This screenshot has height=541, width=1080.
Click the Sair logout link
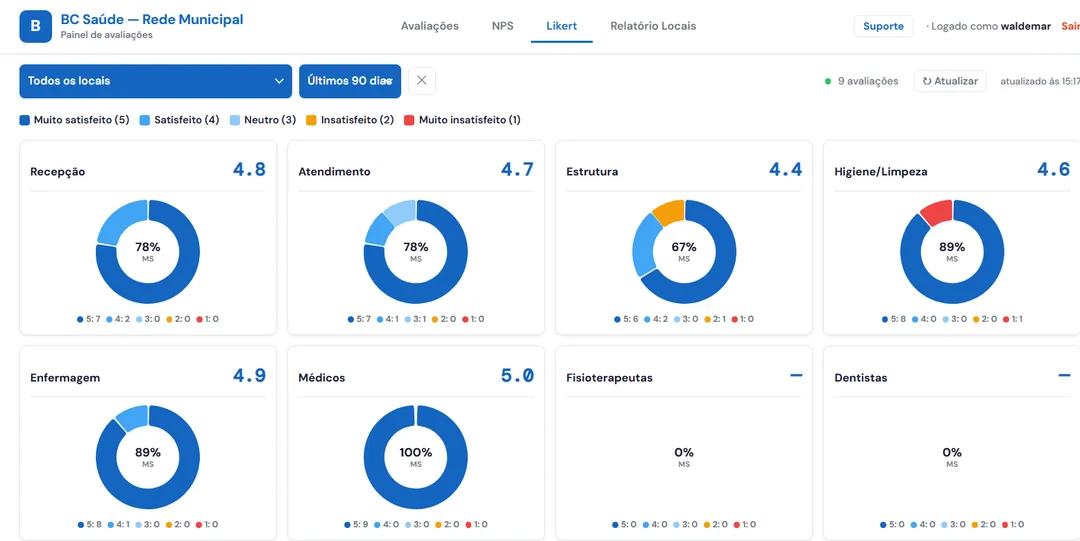pyautogui.click(x=1070, y=26)
